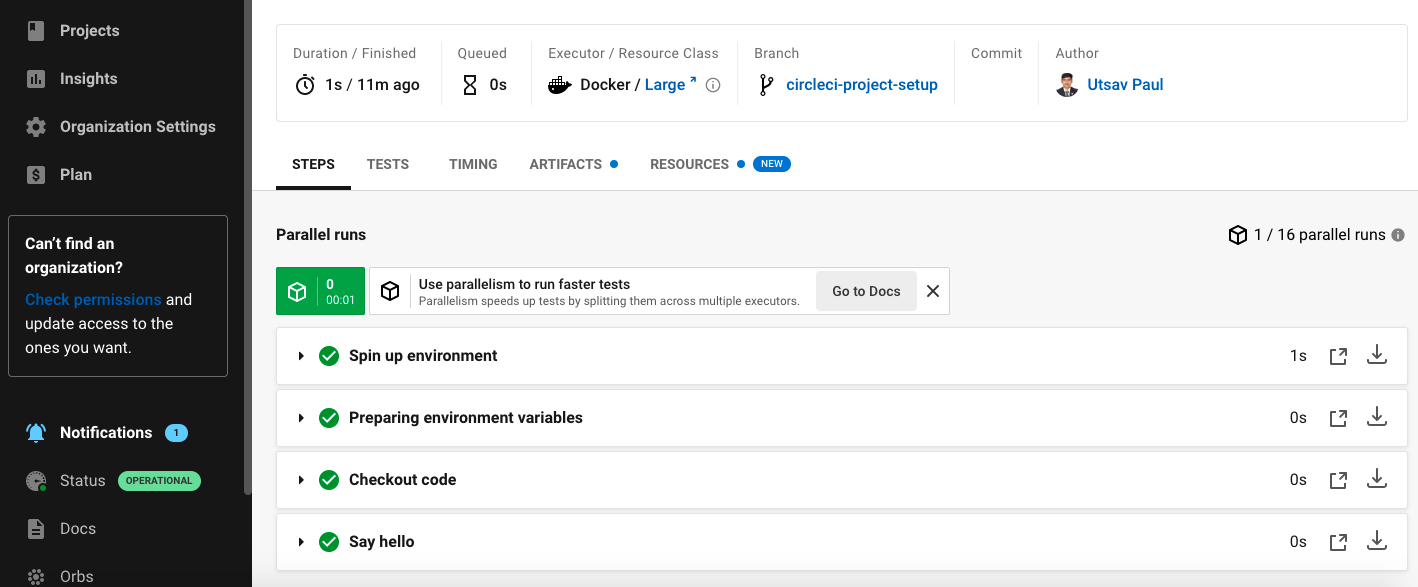This screenshot has height=587, width=1418.
Task: Open Organization Settings via the gear icon
Action: point(36,127)
